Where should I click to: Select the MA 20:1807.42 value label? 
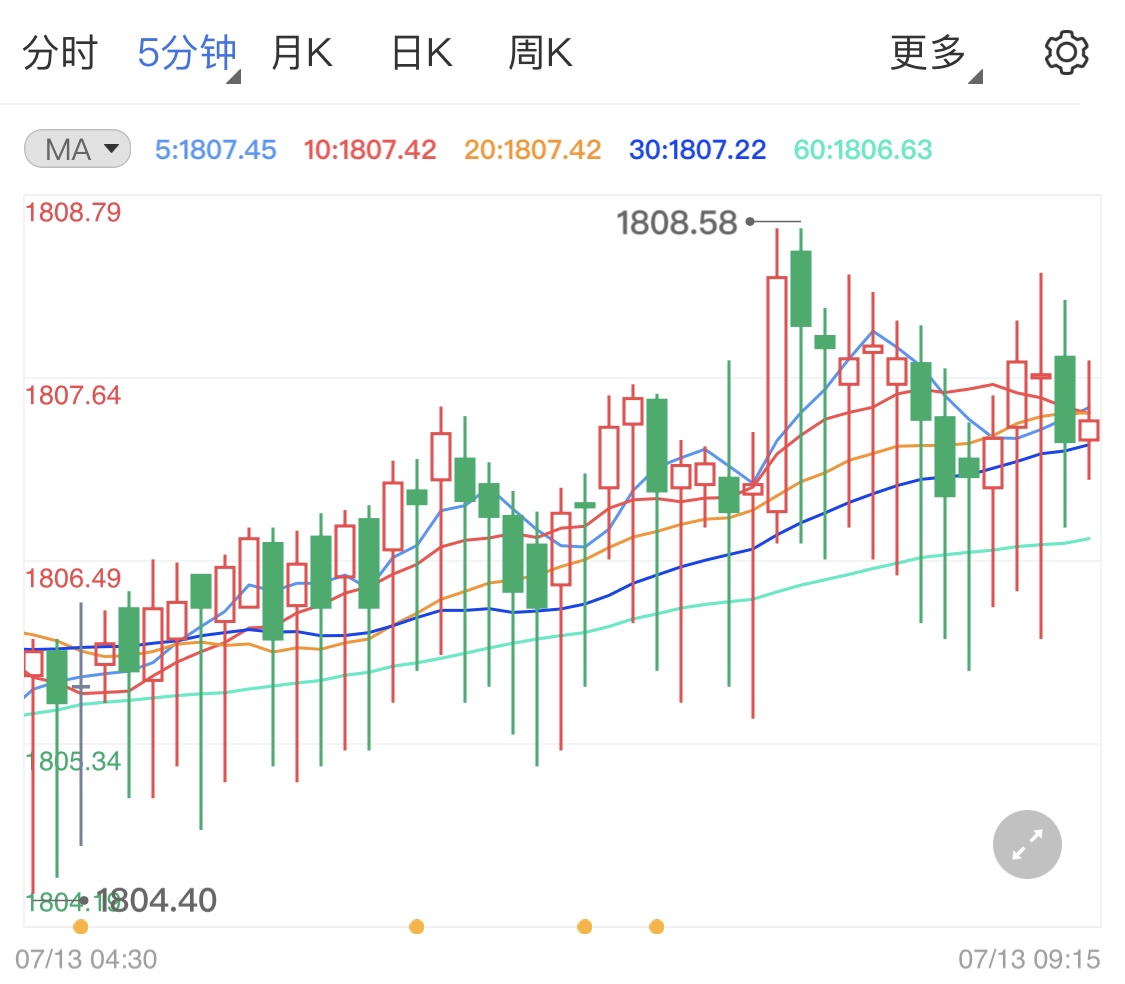[x=532, y=149]
